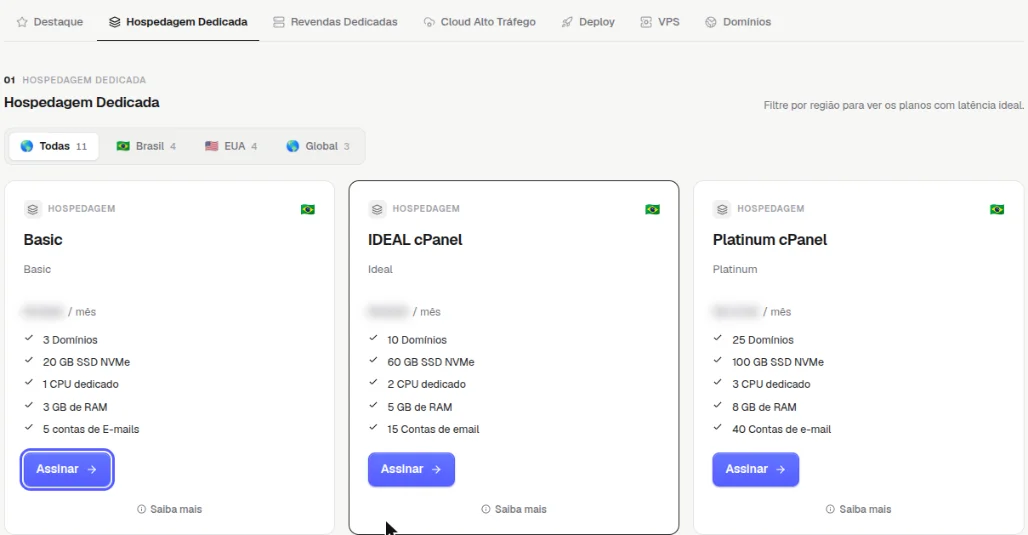Open the VPS tab

[x=660, y=22]
